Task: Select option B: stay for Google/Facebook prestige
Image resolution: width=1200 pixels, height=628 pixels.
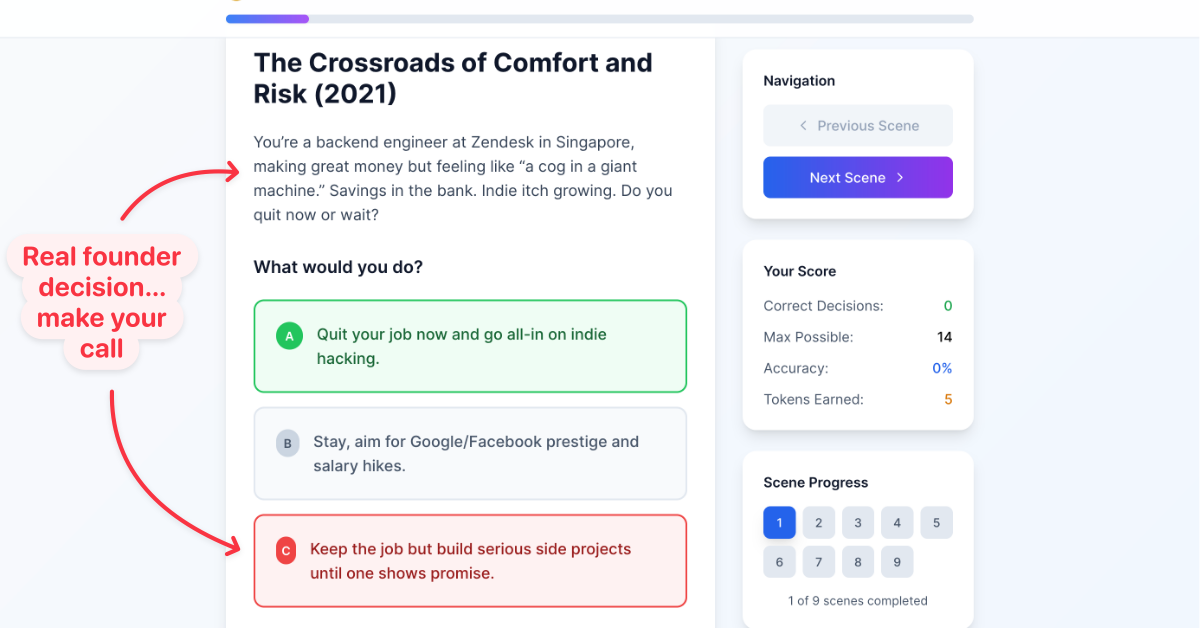Action: 470,453
